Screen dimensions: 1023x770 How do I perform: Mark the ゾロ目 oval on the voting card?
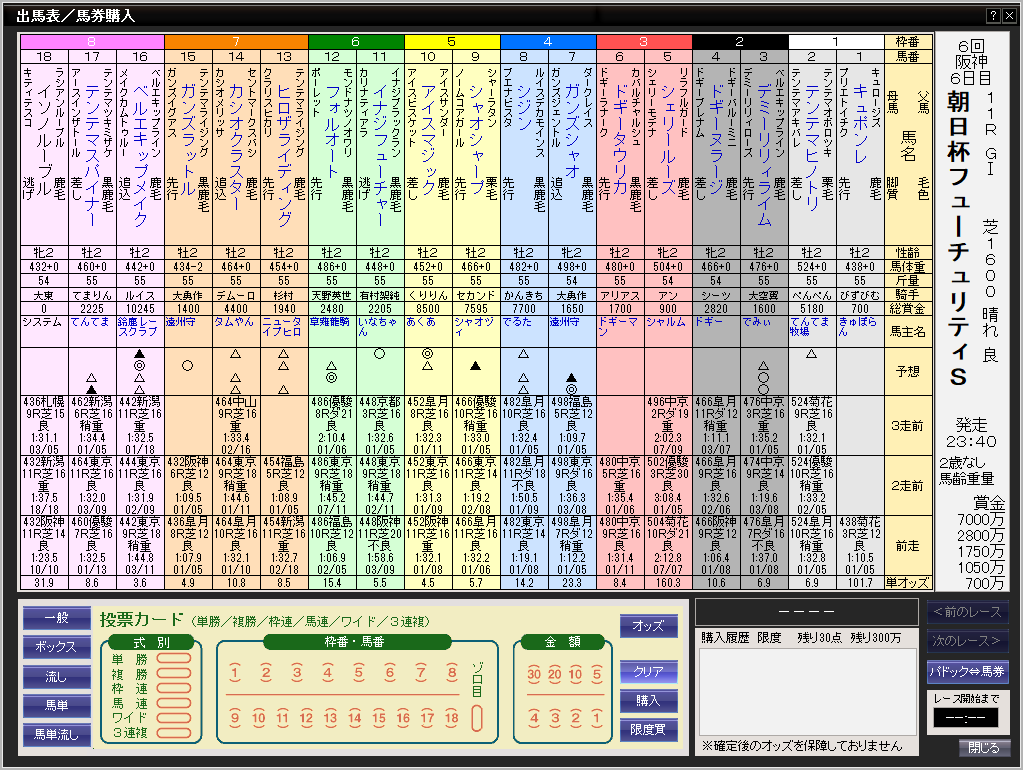[x=477, y=718]
